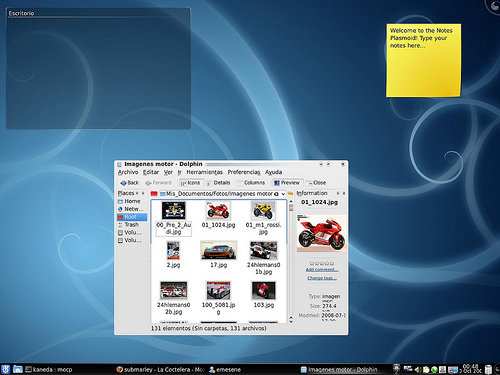500x375 pixels.
Task: Select Home in Places panel
Action: pos(132,201)
